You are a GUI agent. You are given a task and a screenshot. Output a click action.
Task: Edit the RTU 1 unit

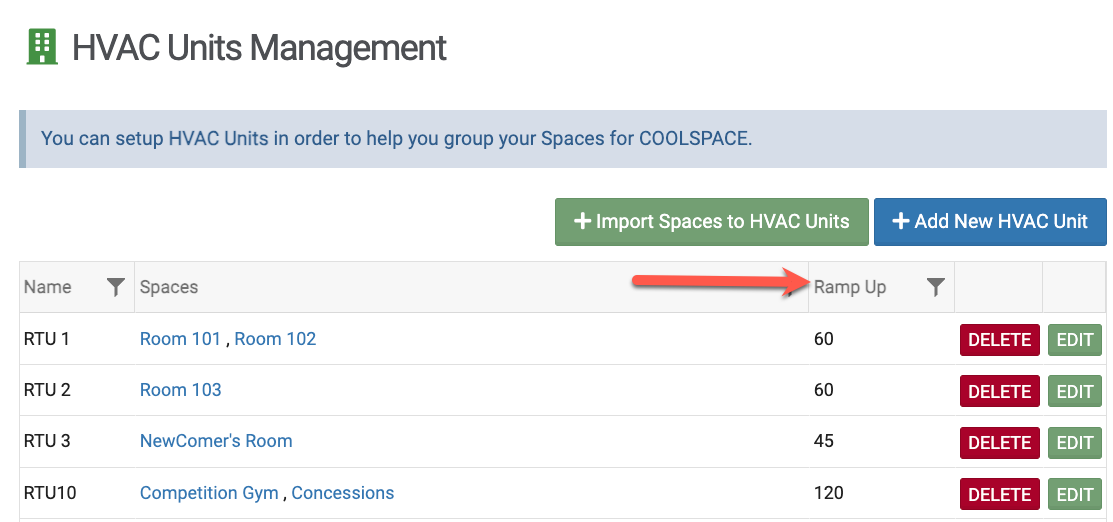1075,340
